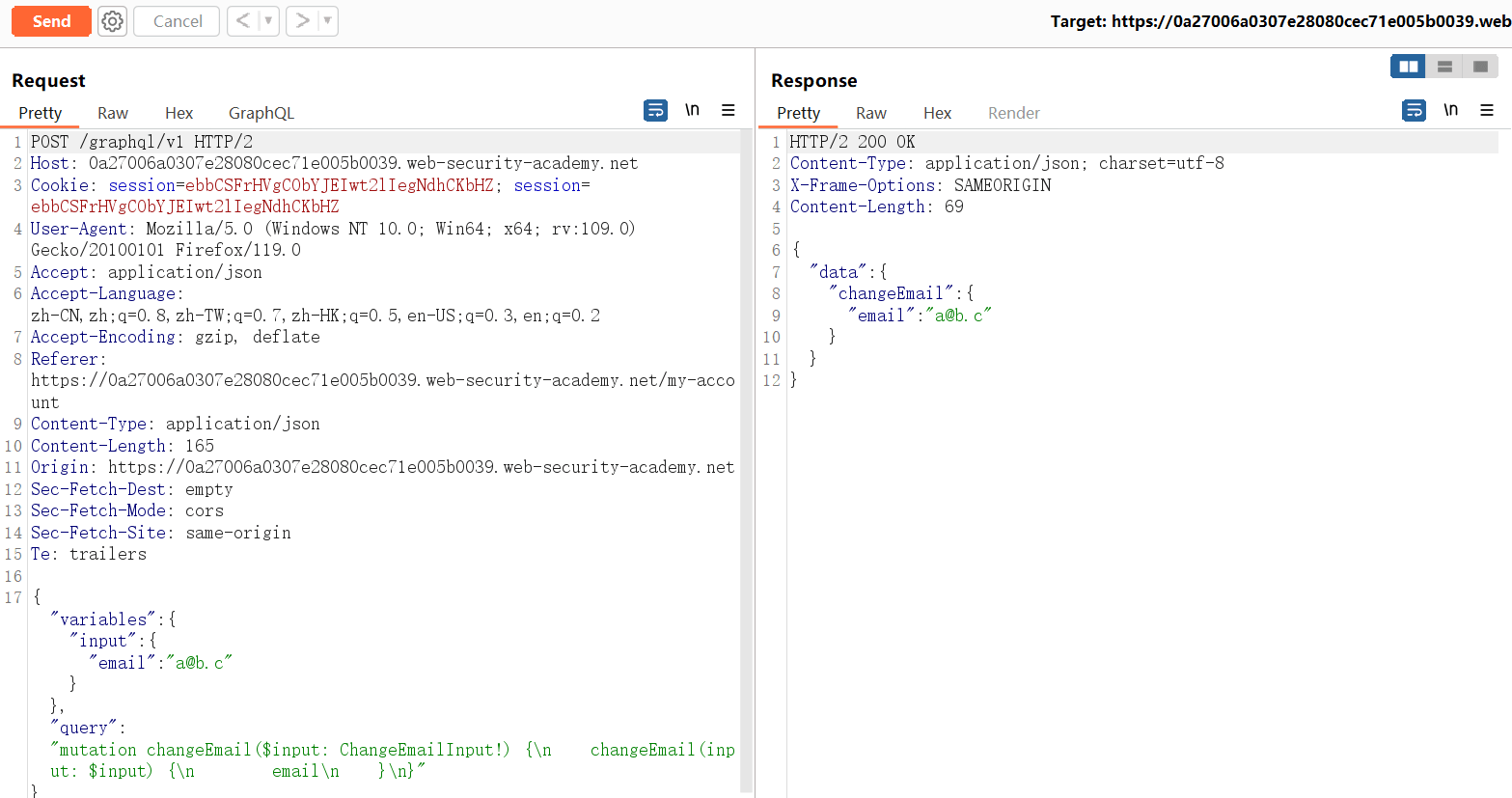Select the Hex tab in Request
The width and height of the screenshot is (1512, 798).
[x=179, y=113]
